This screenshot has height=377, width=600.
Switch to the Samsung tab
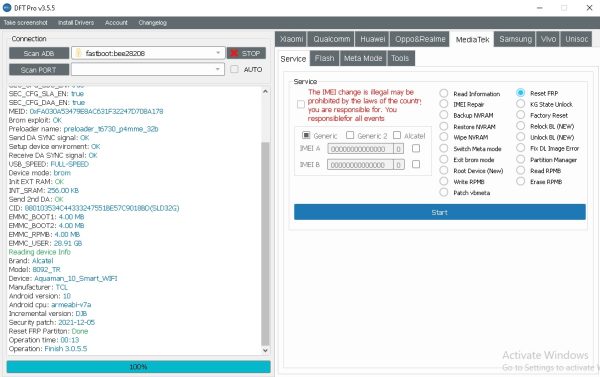515,39
